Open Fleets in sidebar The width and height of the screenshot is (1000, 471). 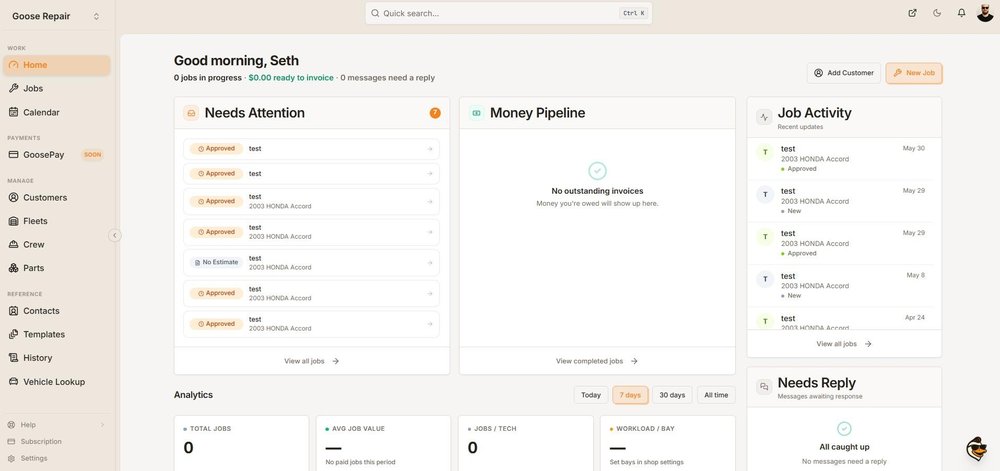[x=57, y=221]
